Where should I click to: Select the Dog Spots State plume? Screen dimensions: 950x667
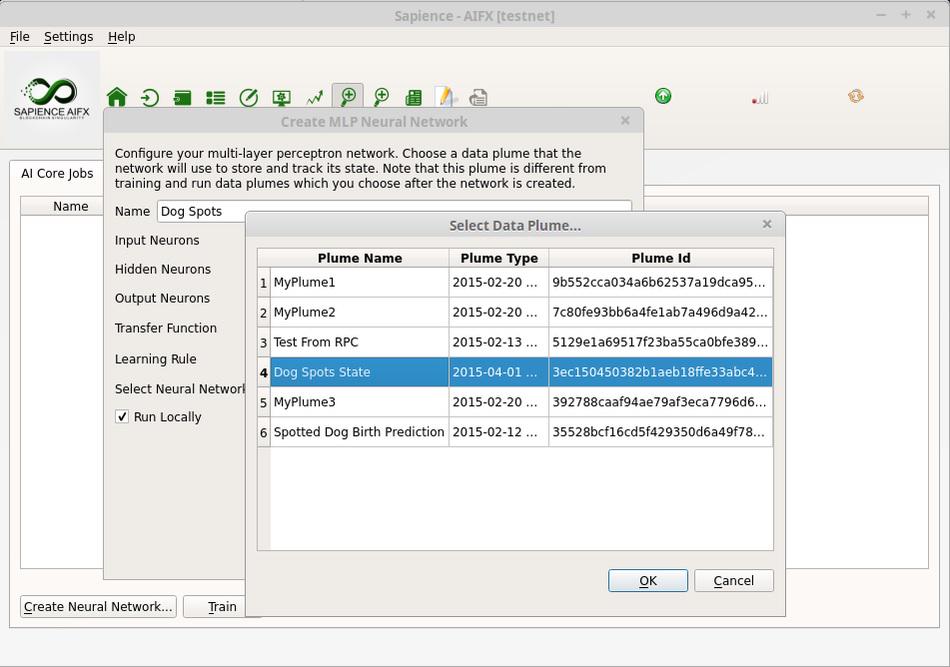359,372
